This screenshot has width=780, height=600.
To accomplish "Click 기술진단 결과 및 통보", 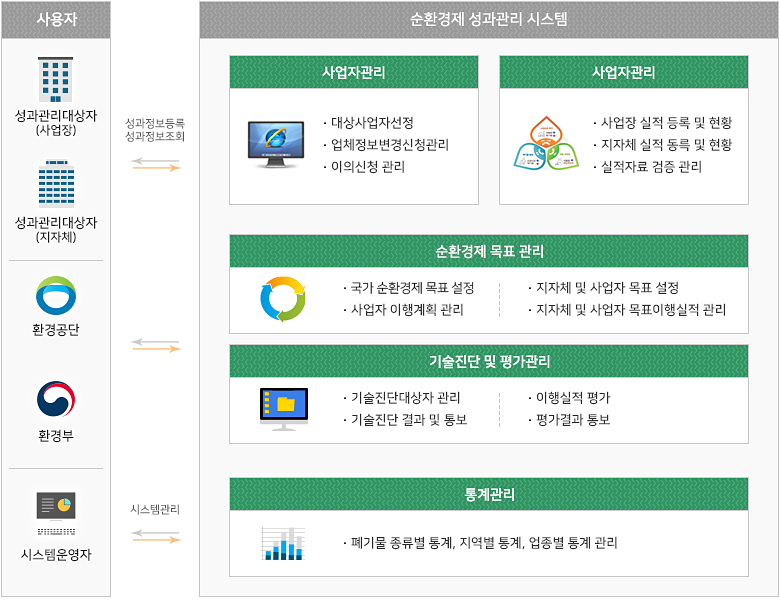I will (409, 419).
